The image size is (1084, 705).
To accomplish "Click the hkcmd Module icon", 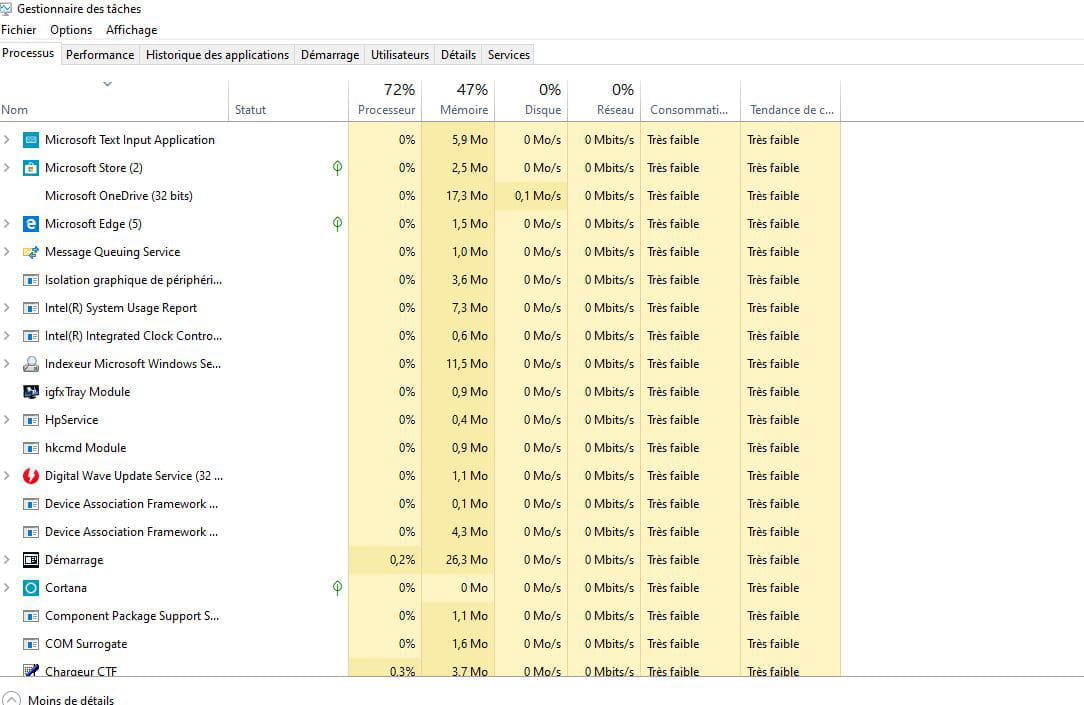I will point(30,448).
